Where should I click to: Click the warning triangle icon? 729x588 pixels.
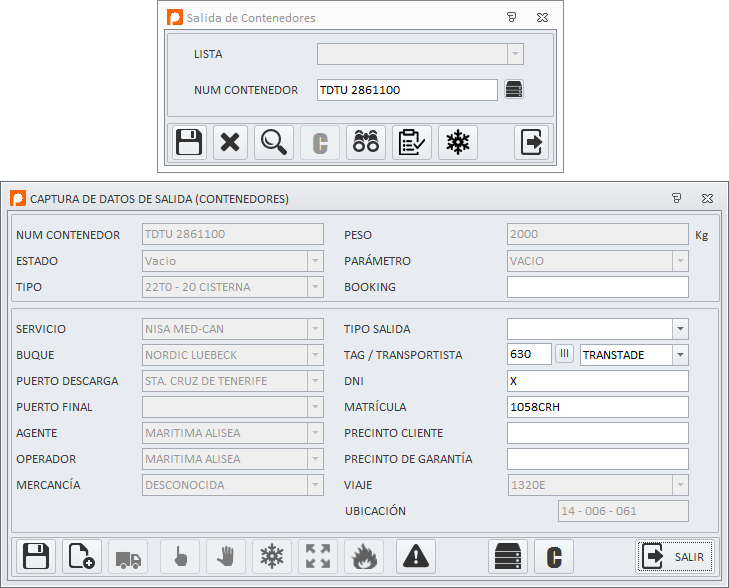(x=416, y=556)
